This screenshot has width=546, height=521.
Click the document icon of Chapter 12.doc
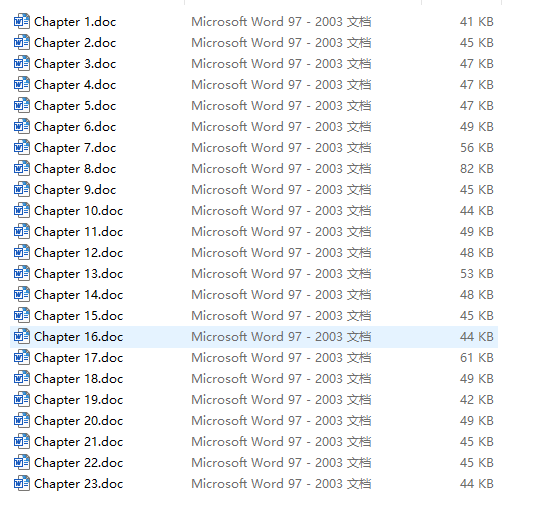tap(22, 252)
